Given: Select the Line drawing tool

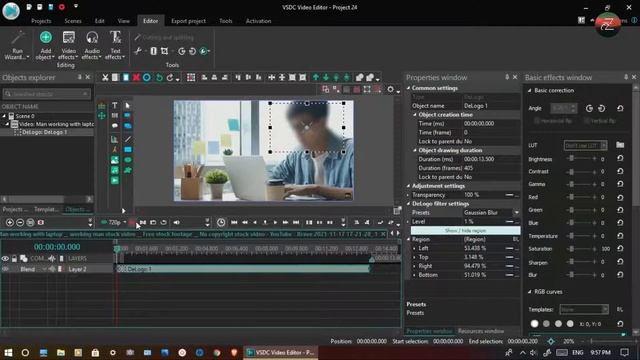Looking at the screenshot, I should coord(128,139).
